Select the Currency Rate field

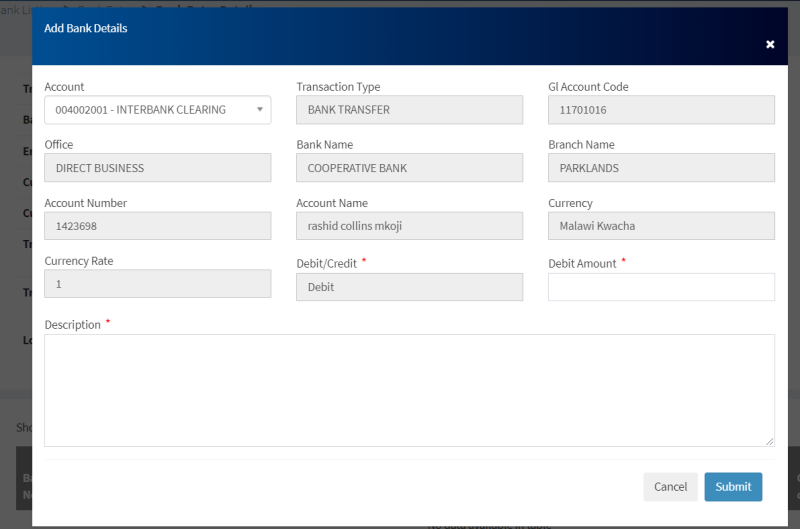click(x=157, y=284)
